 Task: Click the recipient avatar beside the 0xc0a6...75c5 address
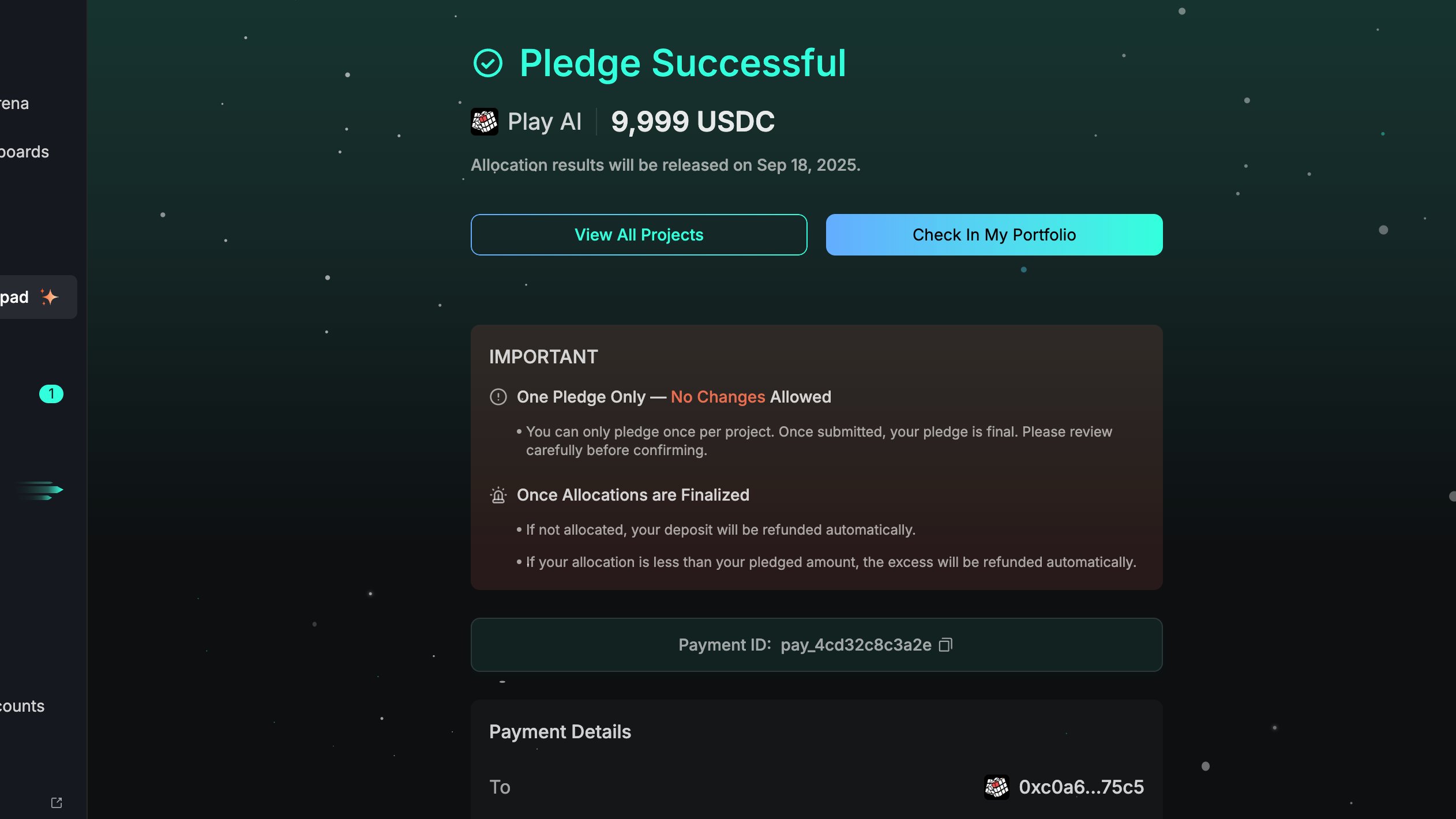click(x=997, y=787)
